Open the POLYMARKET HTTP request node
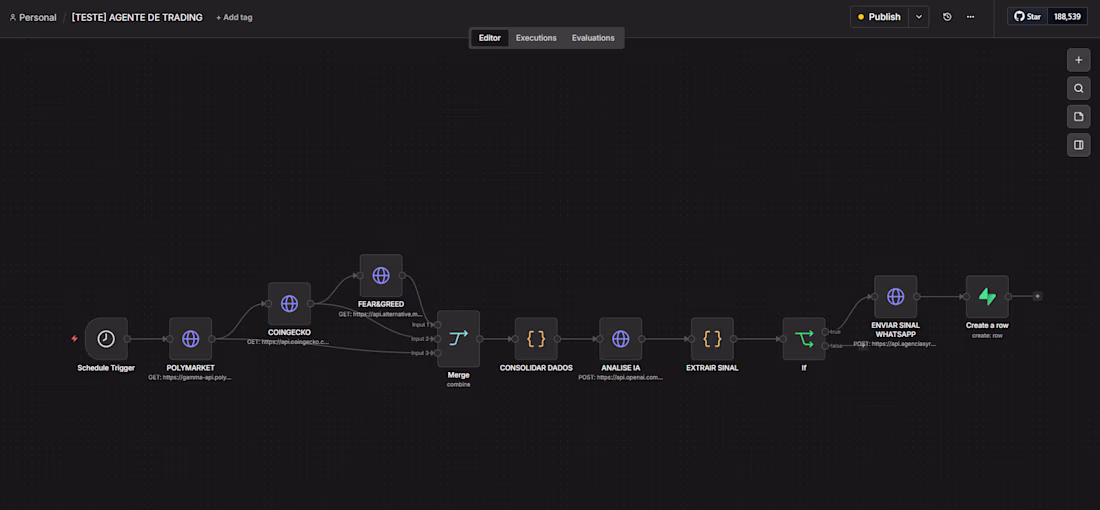The width and height of the screenshot is (1100, 510). 190,338
